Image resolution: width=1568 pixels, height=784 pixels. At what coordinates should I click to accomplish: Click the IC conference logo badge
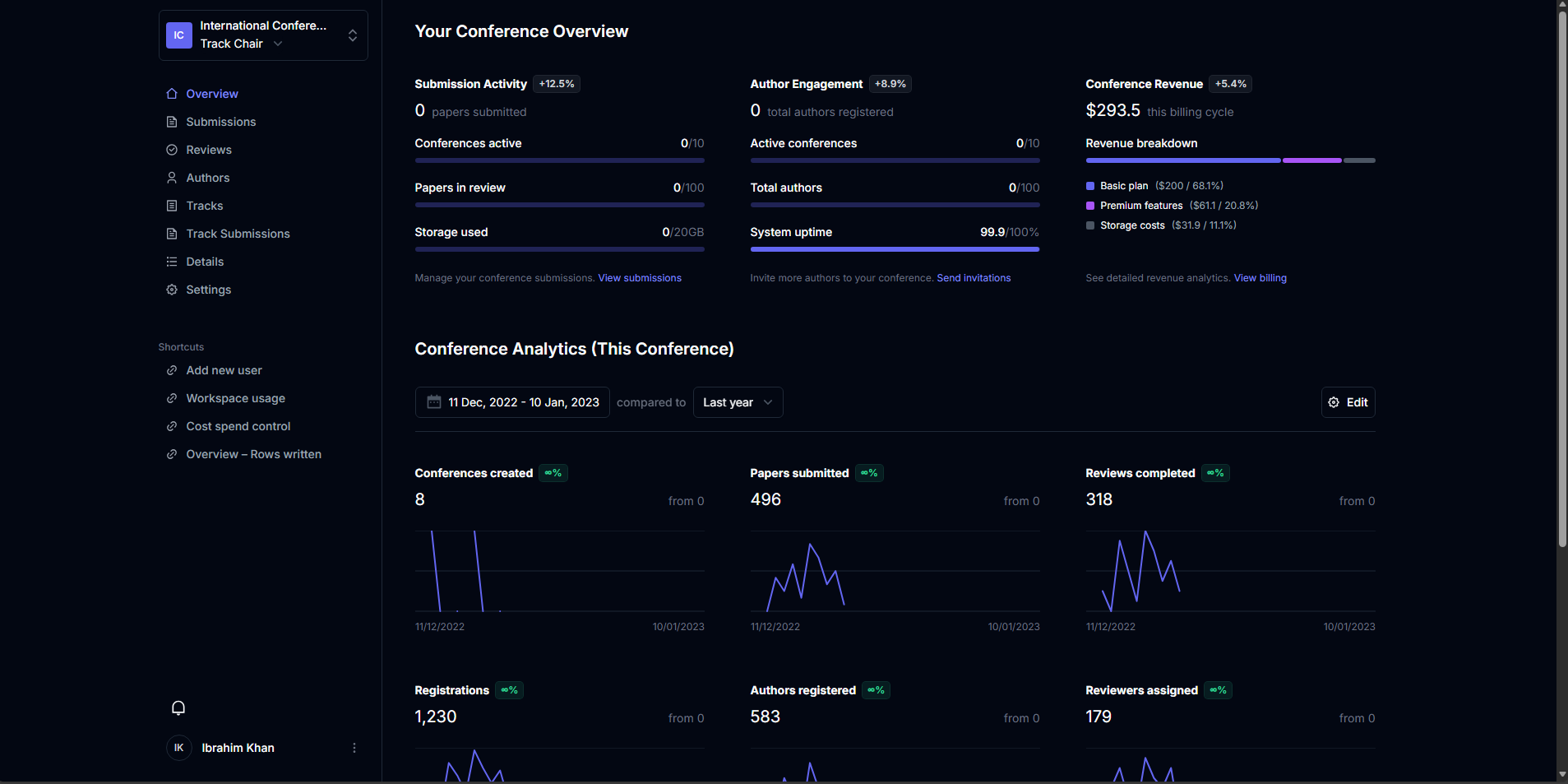click(x=179, y=35)
